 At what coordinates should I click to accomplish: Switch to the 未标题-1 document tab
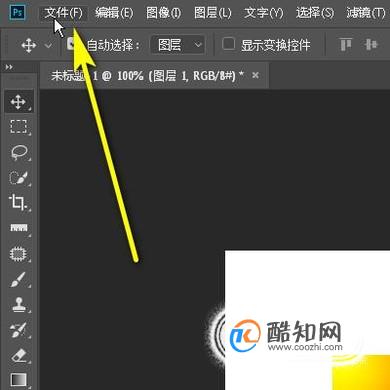(147, 76)
